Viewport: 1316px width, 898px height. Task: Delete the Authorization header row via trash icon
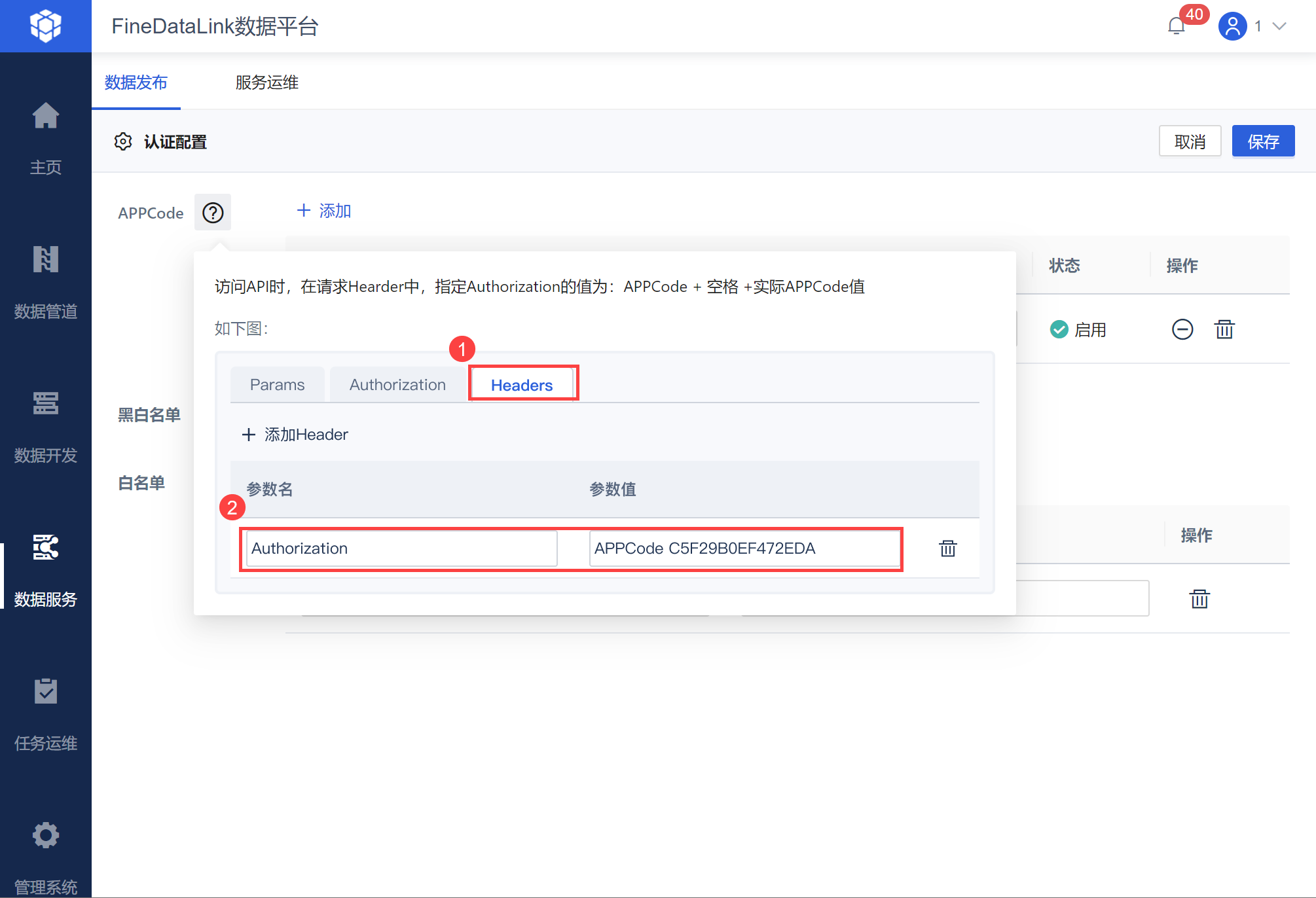click(x=947, y=548)
